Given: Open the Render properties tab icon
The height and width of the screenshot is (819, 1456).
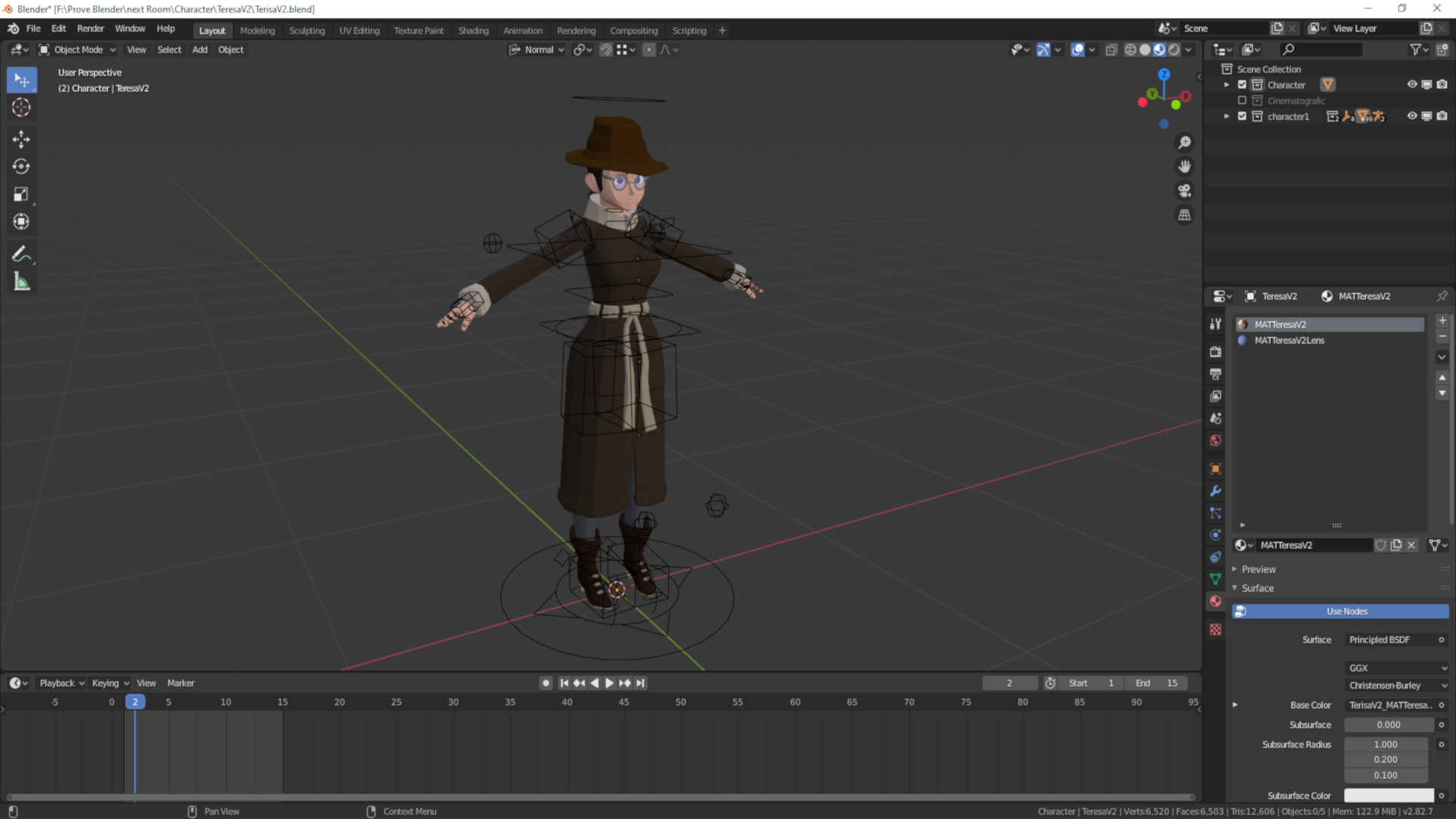Looking at the screenshot, I should pyautogui.click(x=1216, y=352).
